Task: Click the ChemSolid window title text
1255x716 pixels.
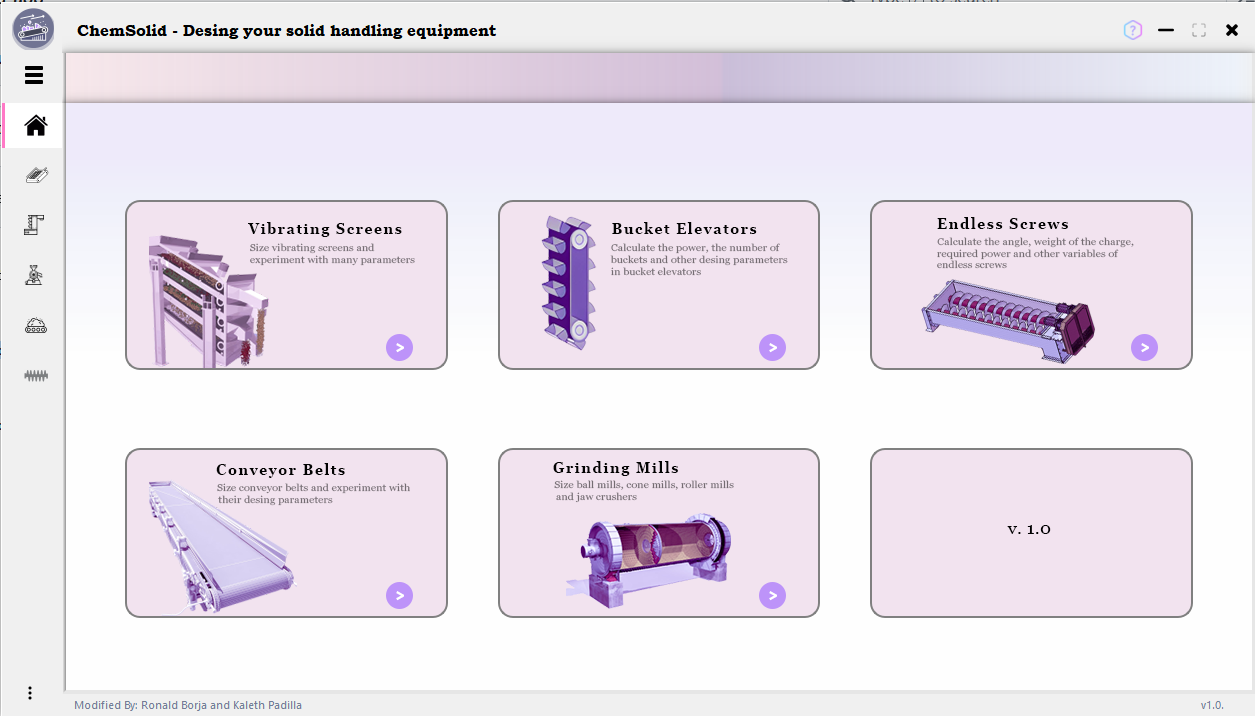Action: (286, 31)
